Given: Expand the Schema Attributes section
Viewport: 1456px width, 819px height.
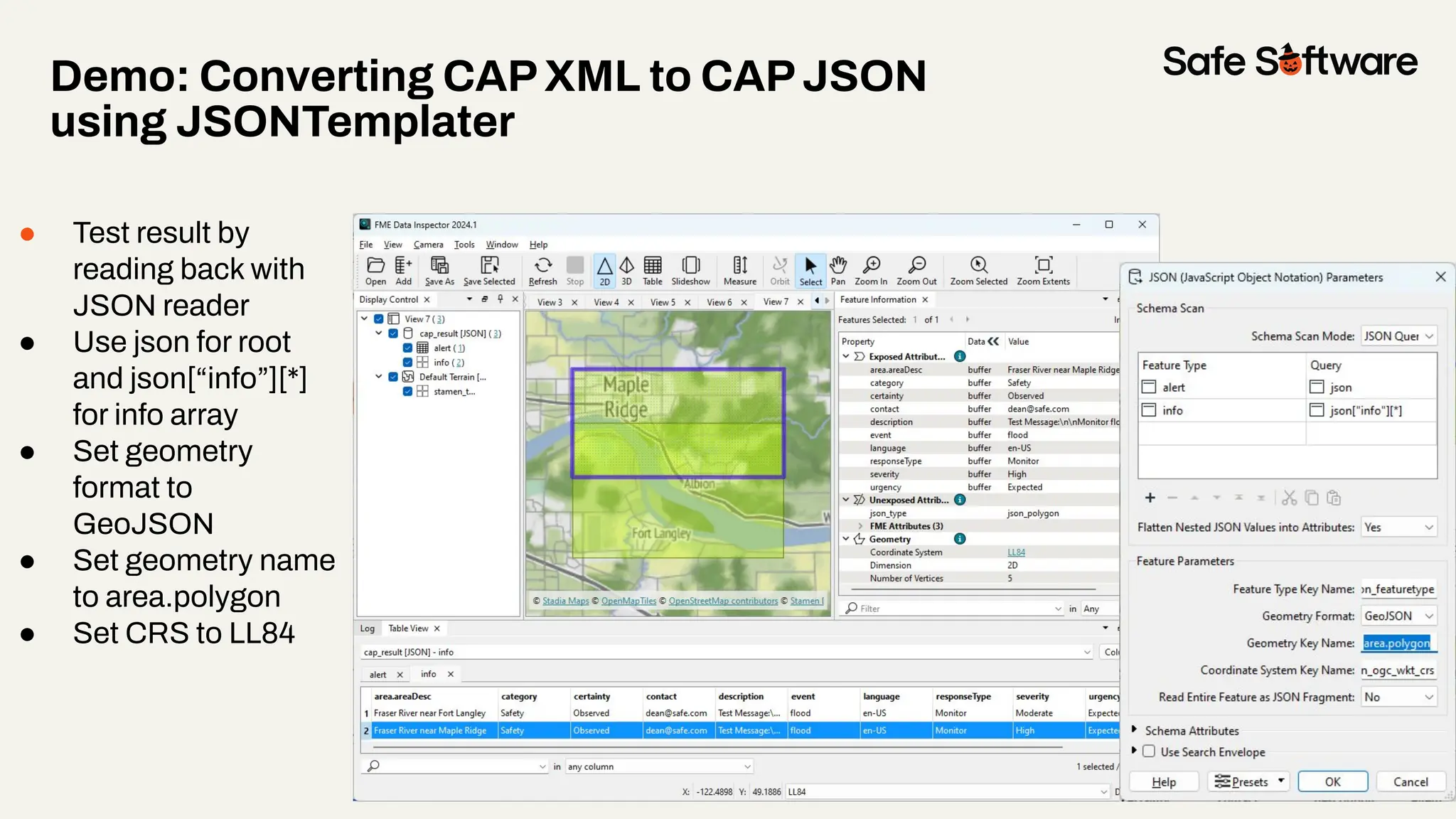Looking at the screenshot, I should tap(1135, 729).
